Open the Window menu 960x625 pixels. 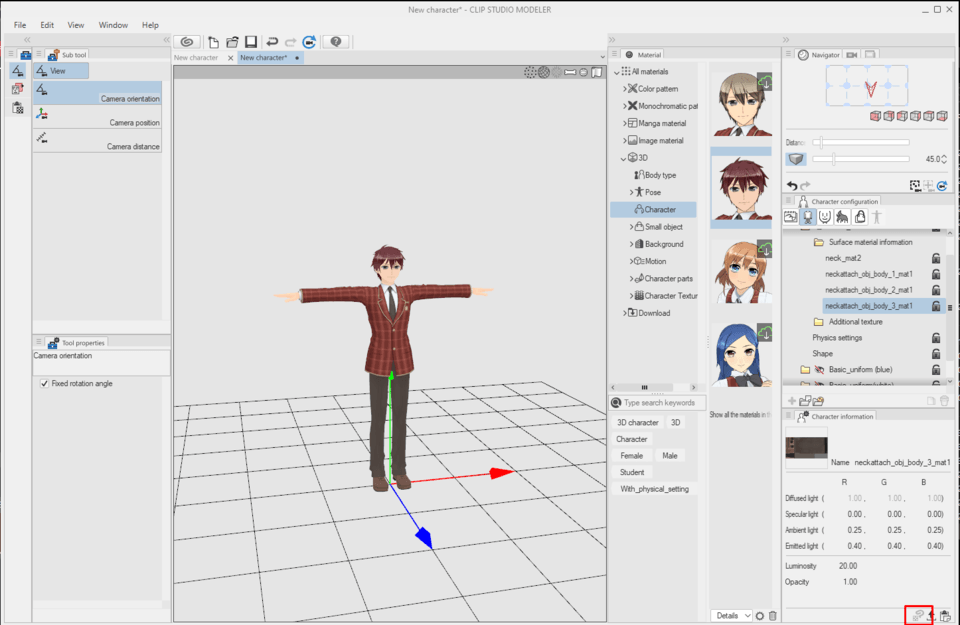coord(113,25)
